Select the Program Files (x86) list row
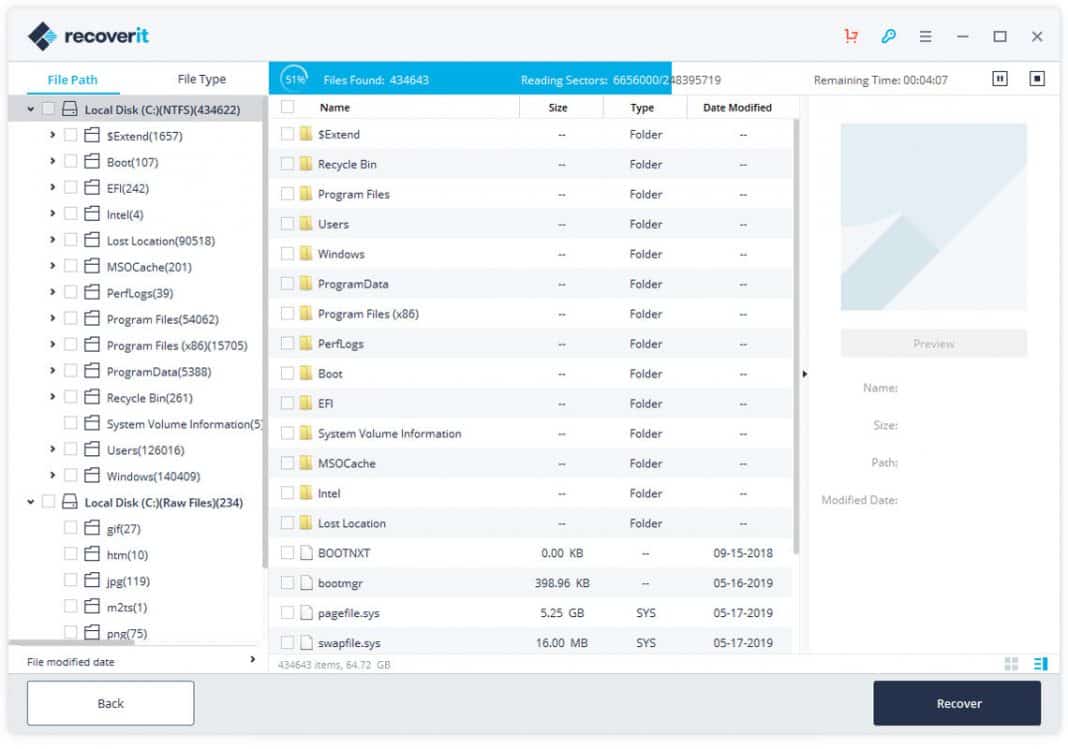This screenshot has height=749, width=1068. (x=531, y=314)
